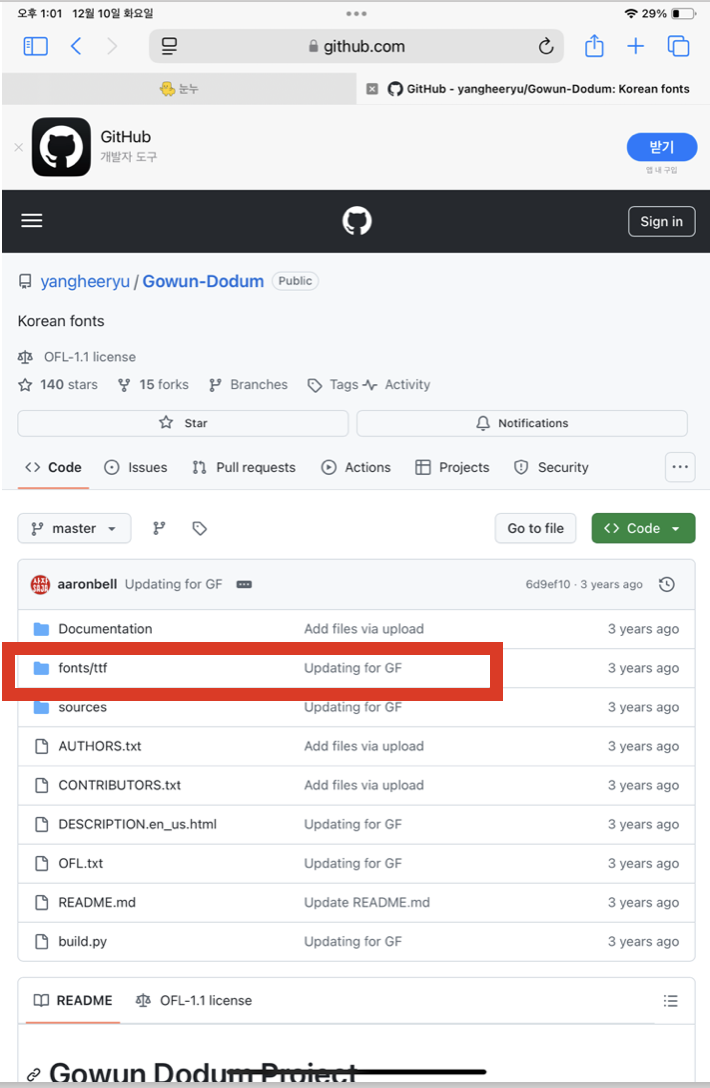
Task: Switch to the Projects tab
Action: [453, 468]
